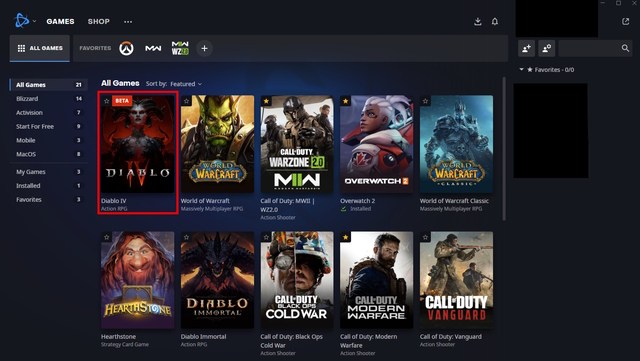Pop out the social panel window
Screen dimensions: 640x361
(x=625, y=21)
